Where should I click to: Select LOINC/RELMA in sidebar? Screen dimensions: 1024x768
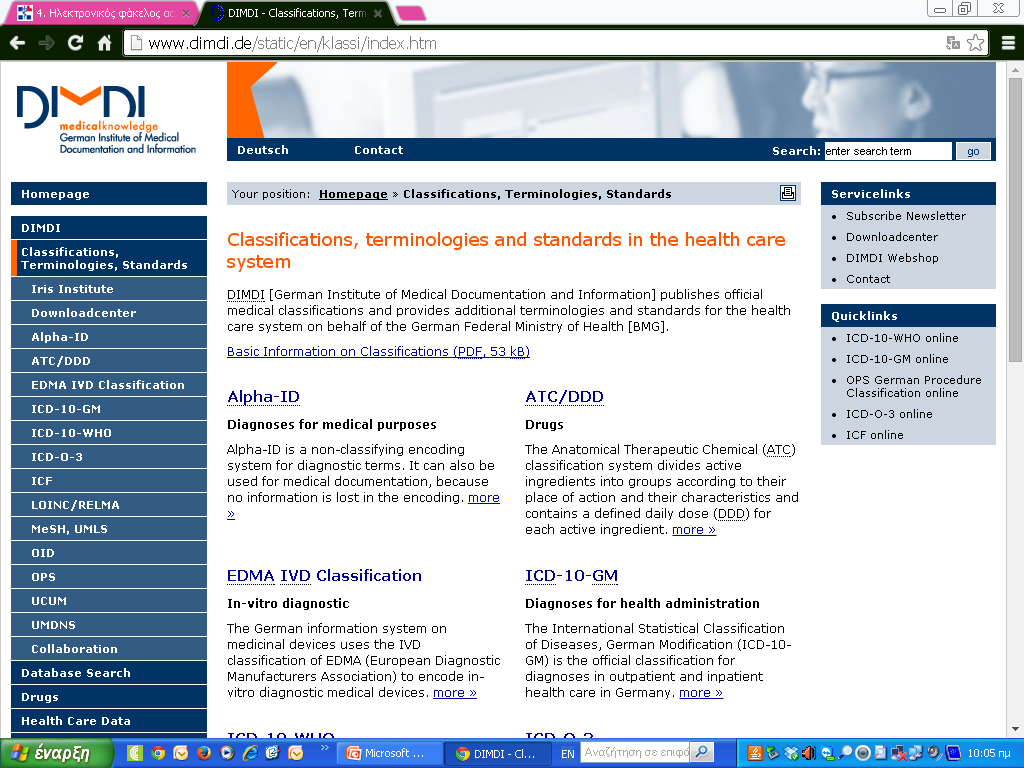109,505
